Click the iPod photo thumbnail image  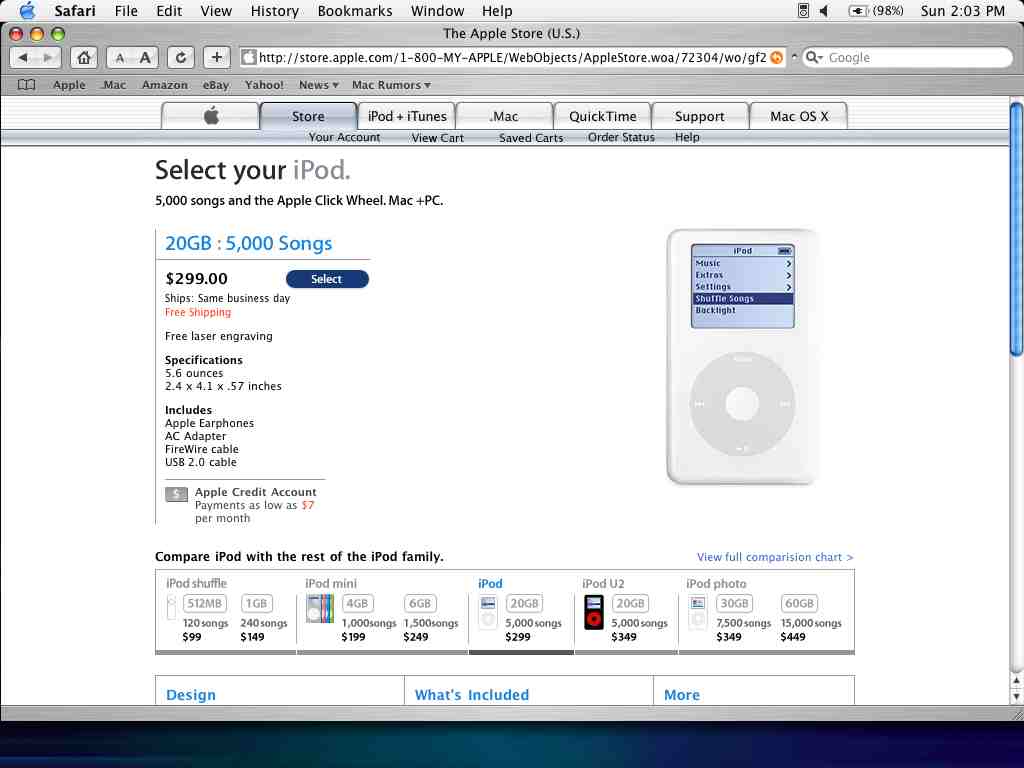coord(697,612)
